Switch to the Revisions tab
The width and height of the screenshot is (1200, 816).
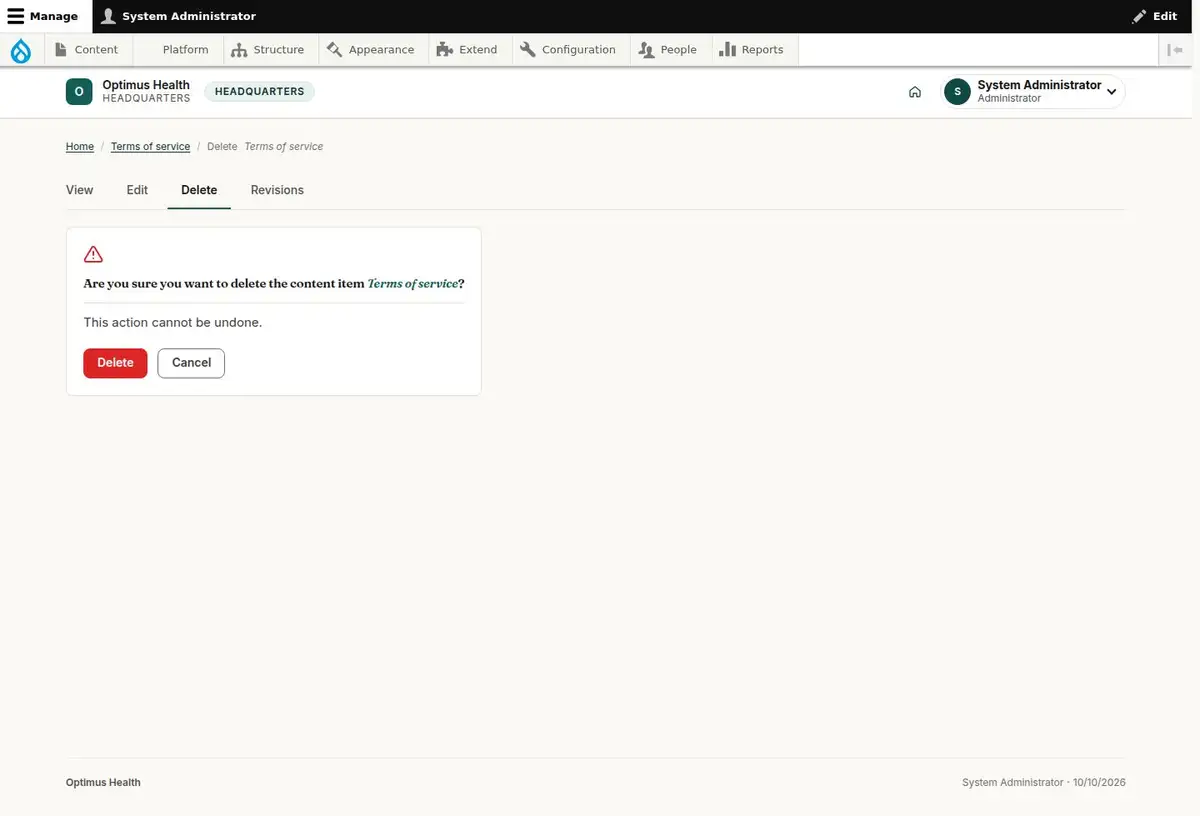tap(277, 190)
